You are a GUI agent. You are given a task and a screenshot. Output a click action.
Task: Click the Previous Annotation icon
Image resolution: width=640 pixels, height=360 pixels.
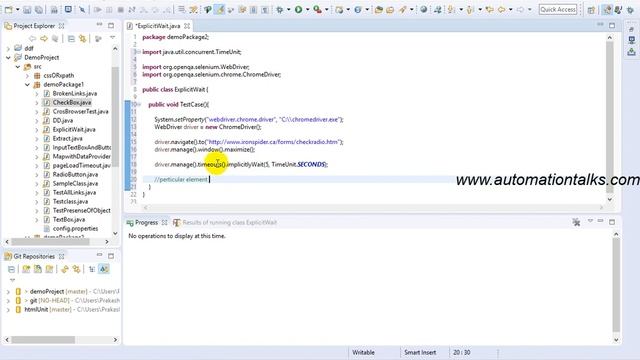tap(469, 9)
